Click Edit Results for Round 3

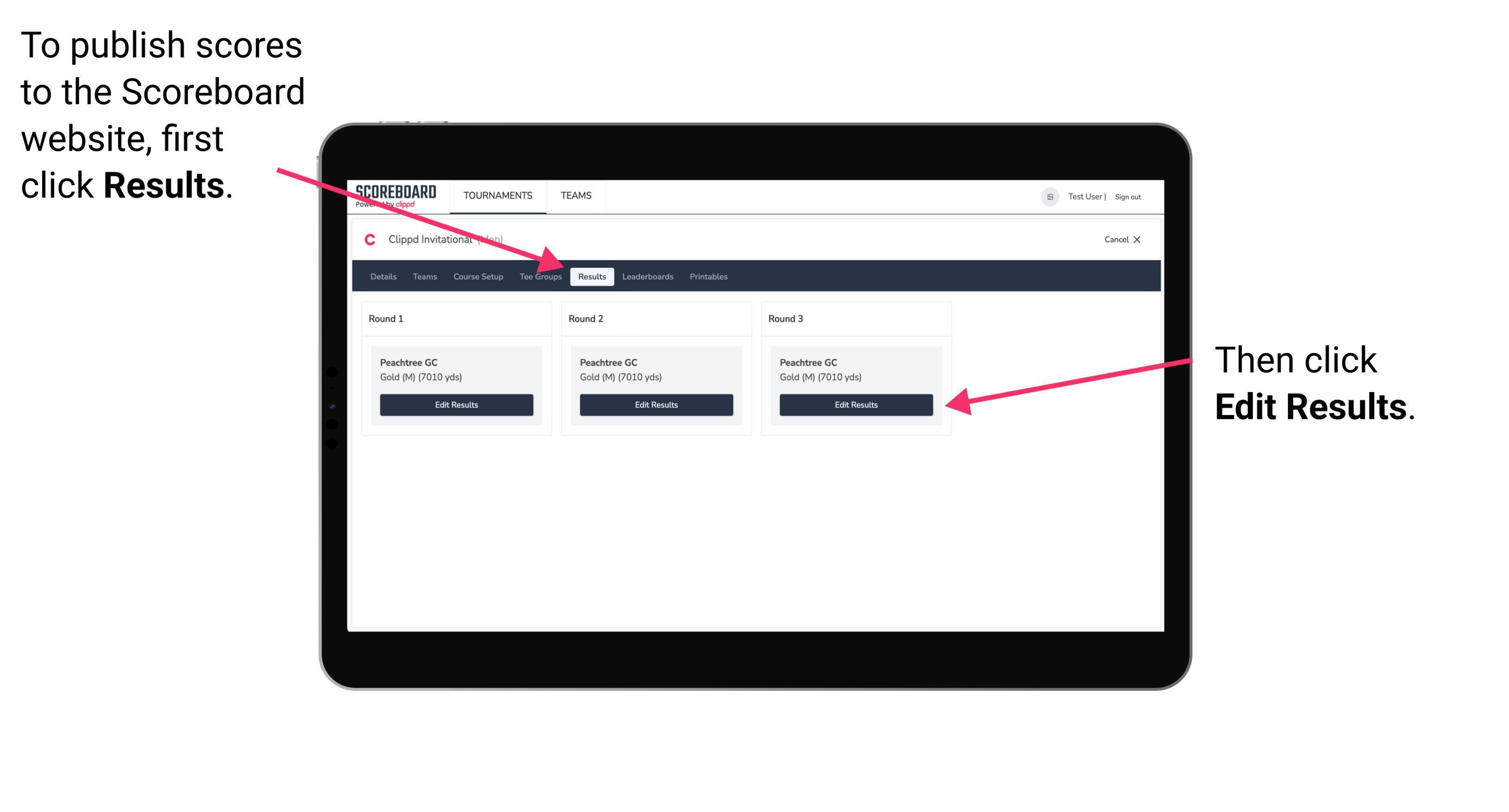[854, 405]
